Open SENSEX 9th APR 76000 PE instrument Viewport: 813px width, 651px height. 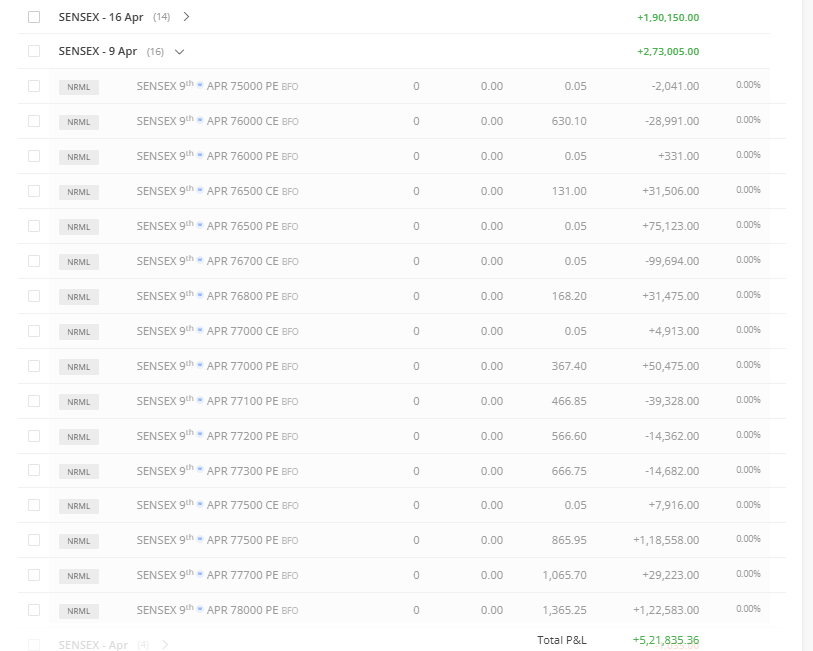217,156
